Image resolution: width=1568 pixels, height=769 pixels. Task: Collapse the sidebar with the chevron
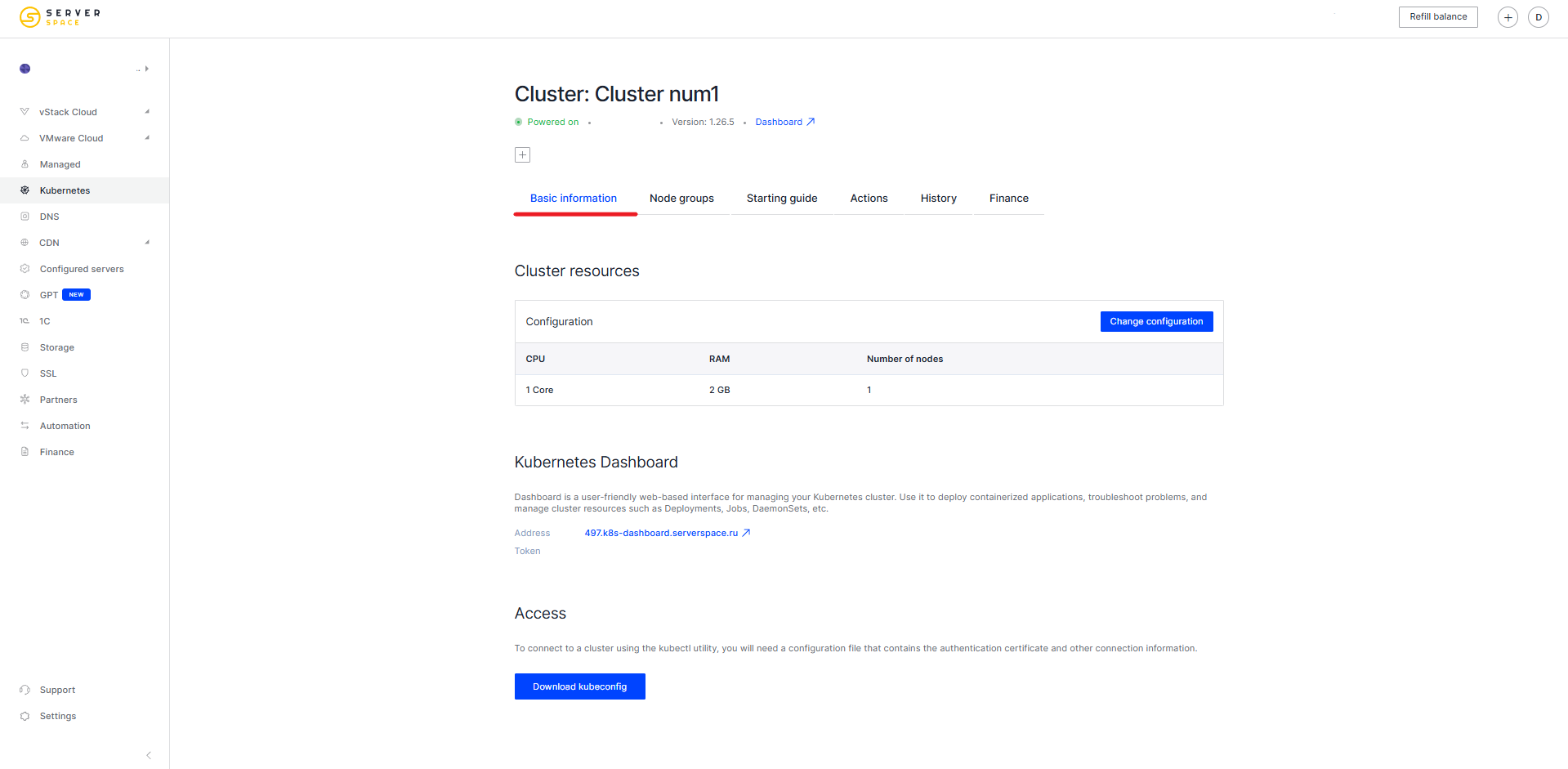[149, 755]
